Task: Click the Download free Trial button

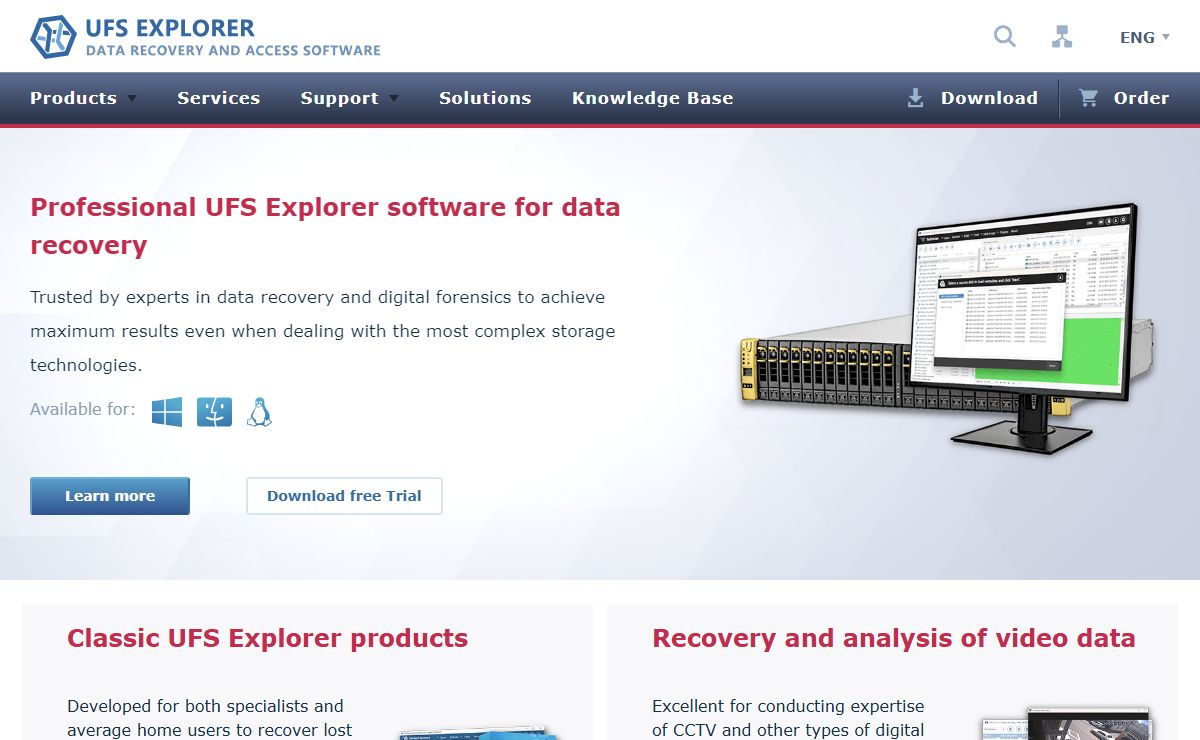Action: 344,496
